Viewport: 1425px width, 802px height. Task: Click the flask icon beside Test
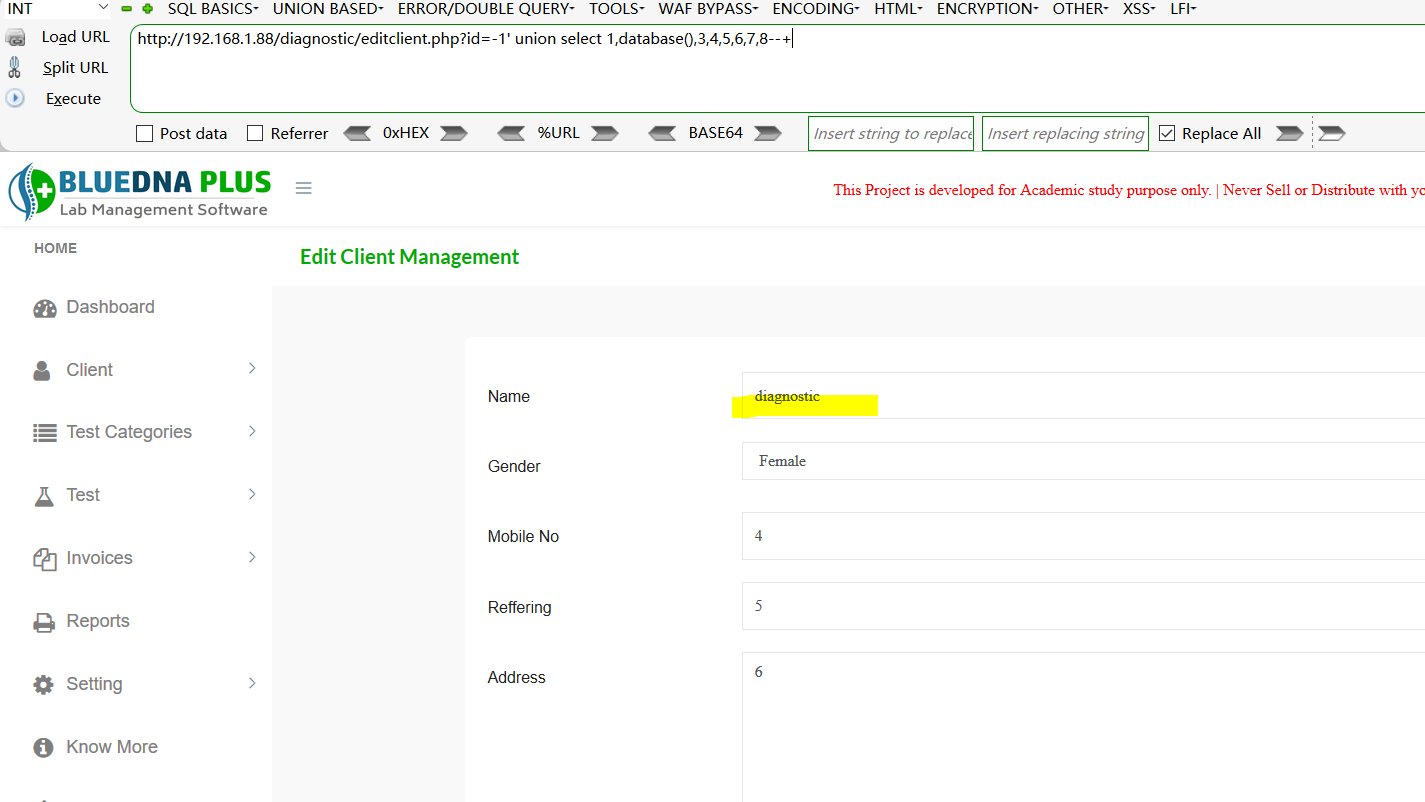(44, 496)
